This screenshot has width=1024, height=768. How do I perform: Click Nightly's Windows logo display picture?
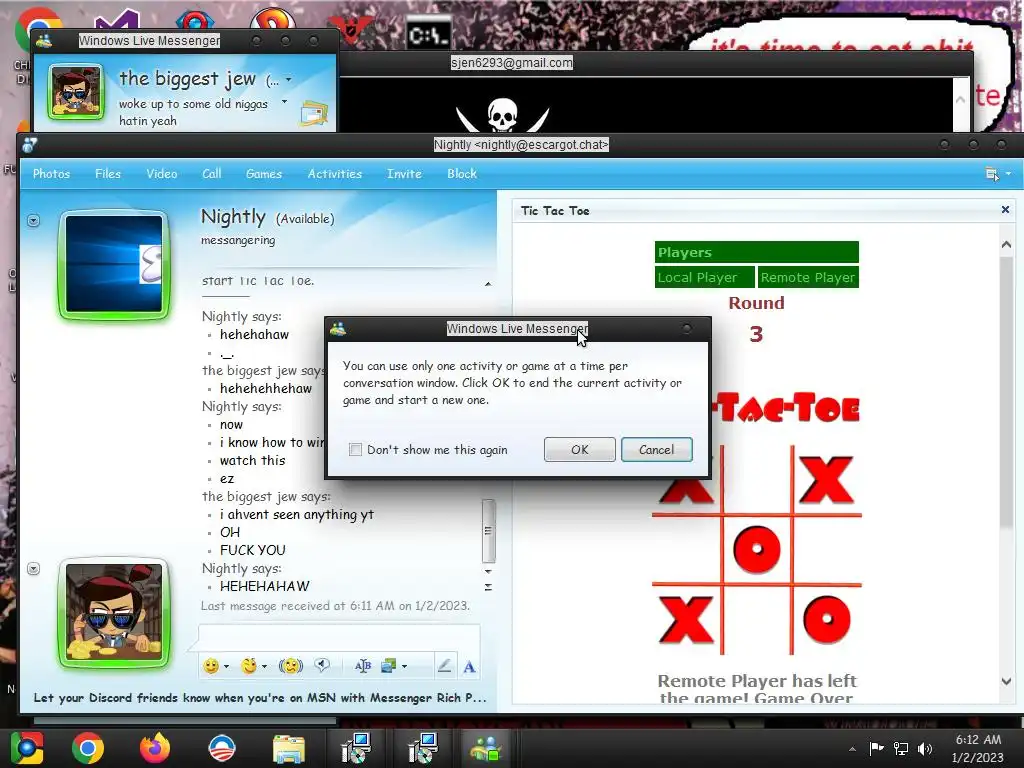[114, 264]
